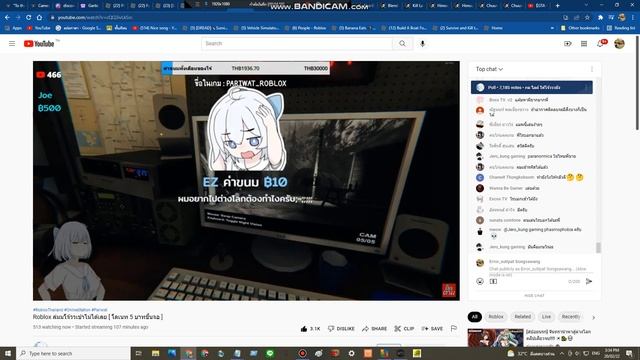Open the browser extensions puzzle icon
The image size is (640, 360).
tap(600, 18)
